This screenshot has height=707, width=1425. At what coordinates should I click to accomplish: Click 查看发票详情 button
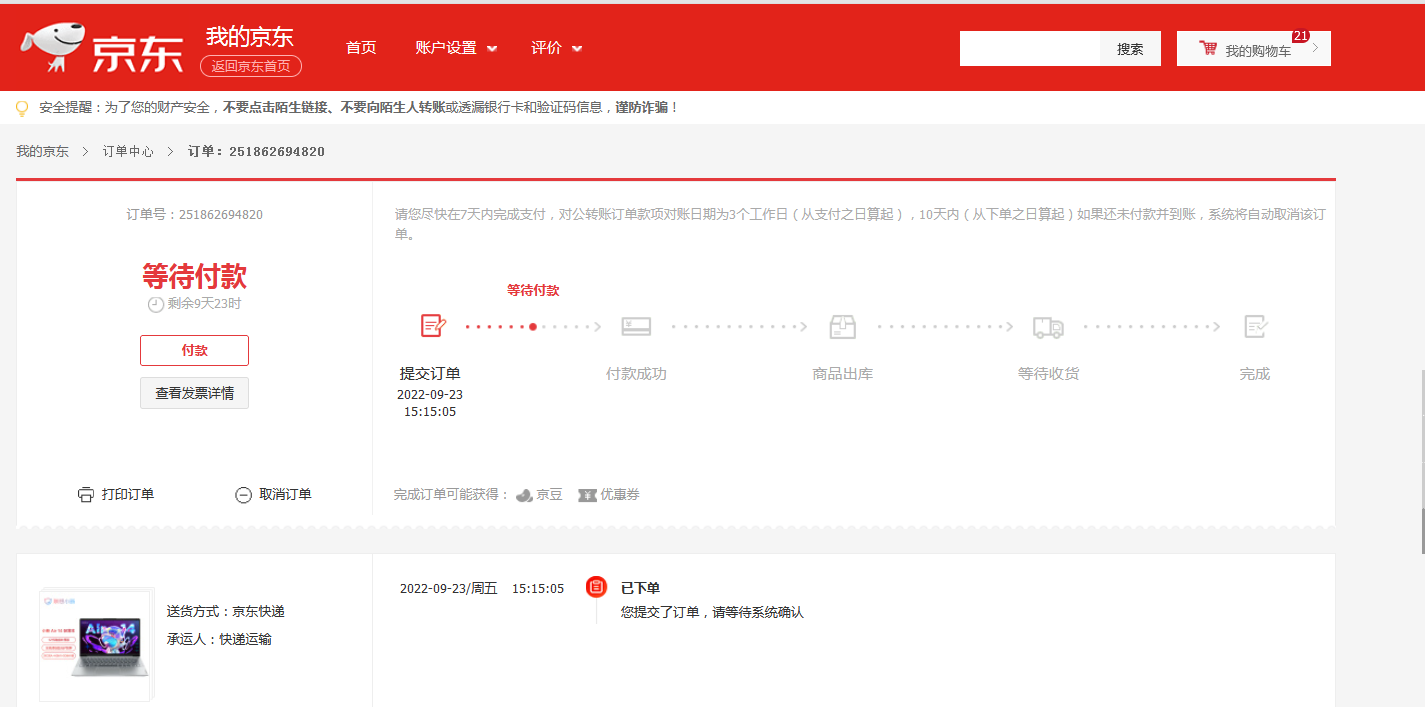pyautogui.click(x=194, y=393)
